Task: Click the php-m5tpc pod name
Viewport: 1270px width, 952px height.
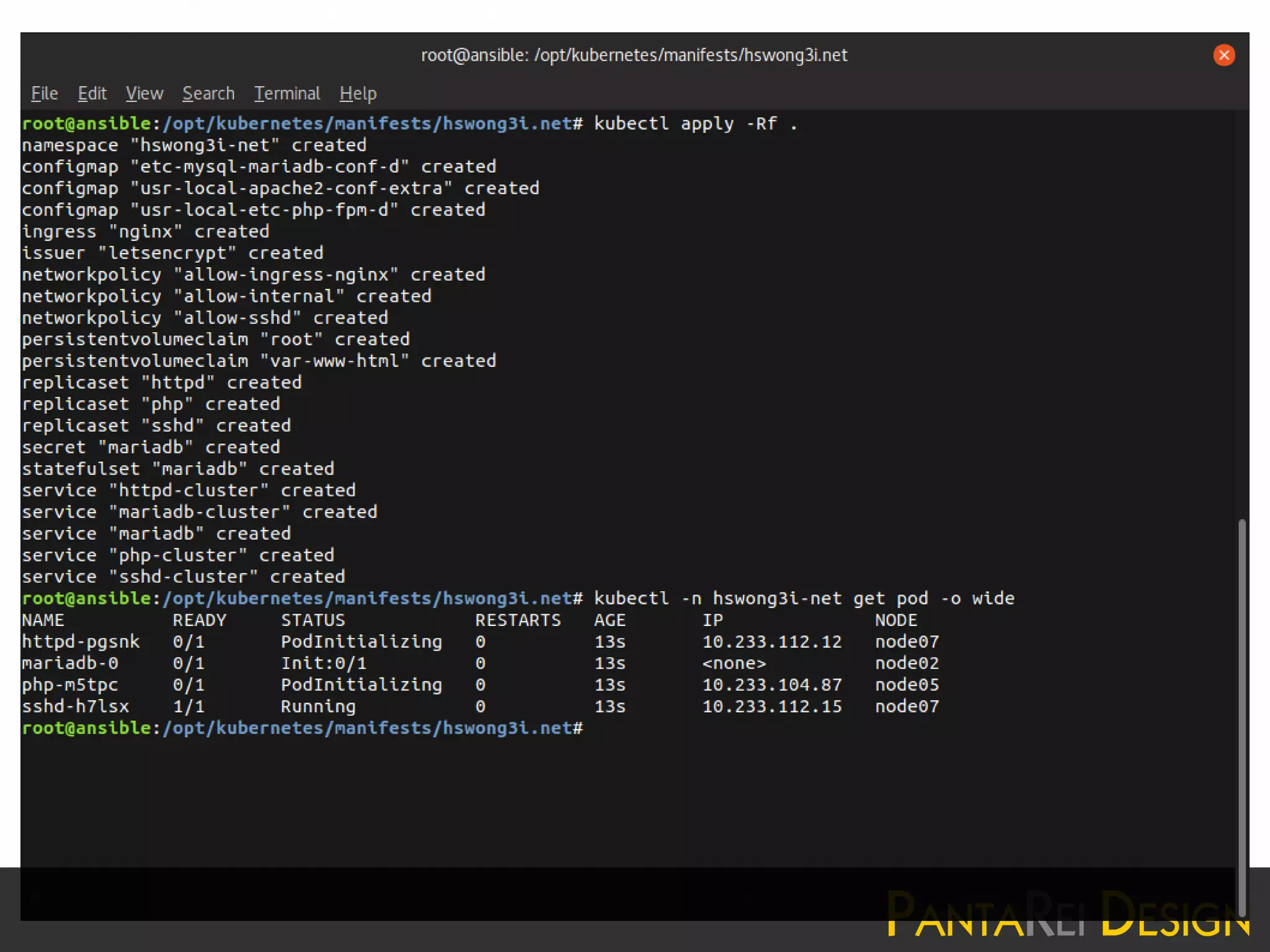Action: pyautogui.click(x=69, y=685)
